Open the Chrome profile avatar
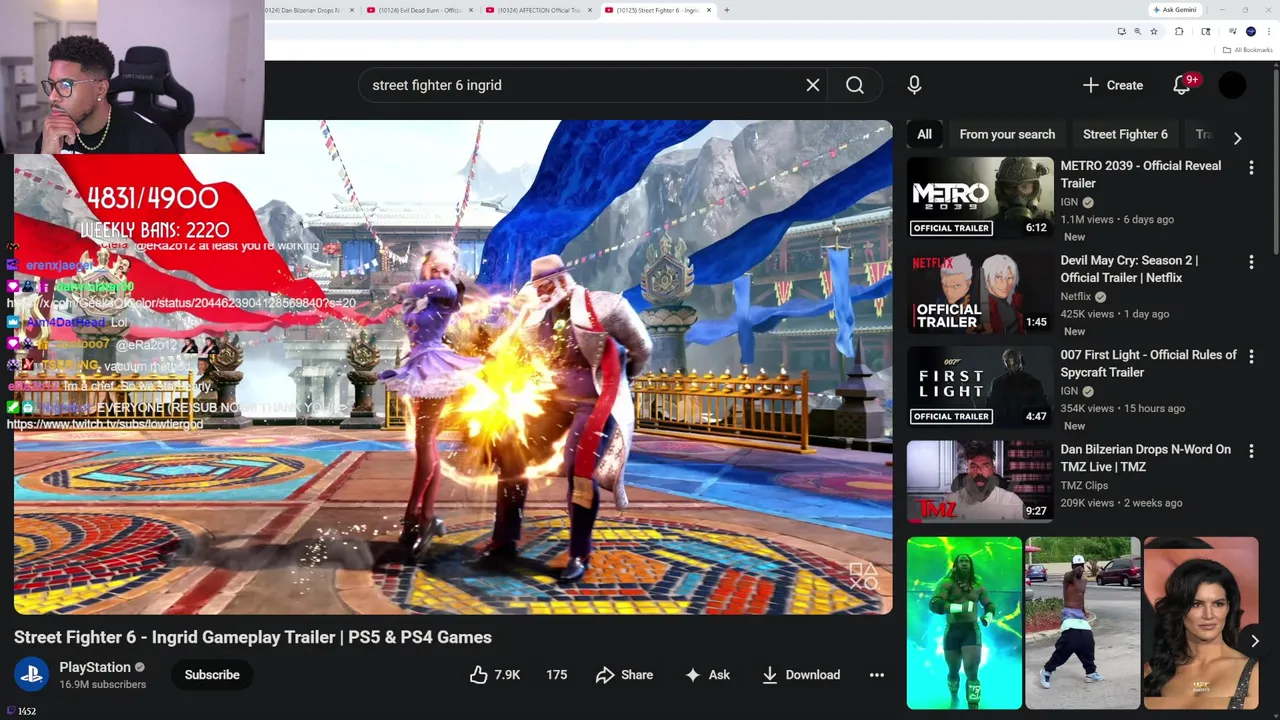Viewport: 1280px width, 720px height. coord(1251,32)
